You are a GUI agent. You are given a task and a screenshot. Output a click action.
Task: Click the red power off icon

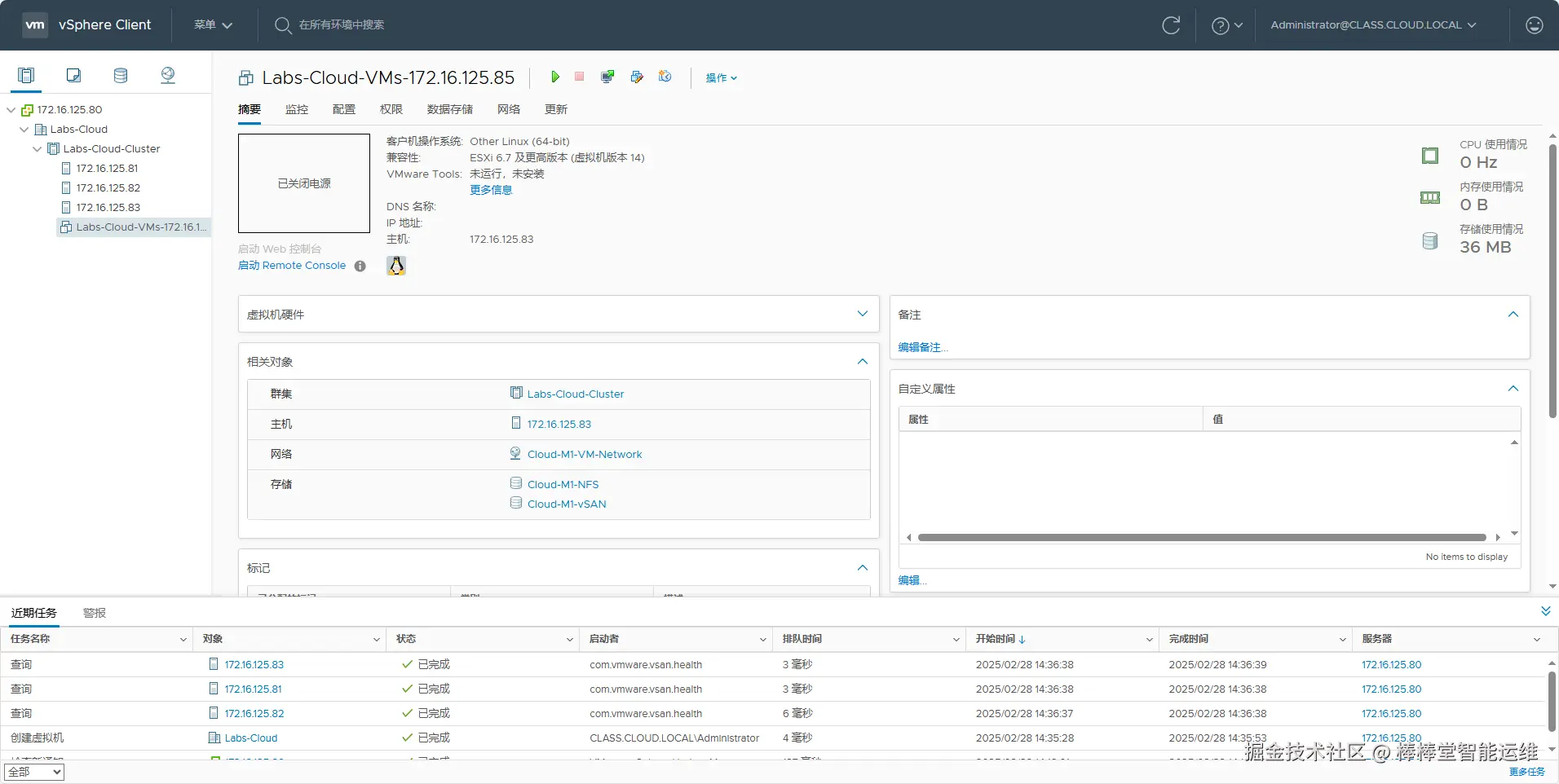tap(580, 77)
